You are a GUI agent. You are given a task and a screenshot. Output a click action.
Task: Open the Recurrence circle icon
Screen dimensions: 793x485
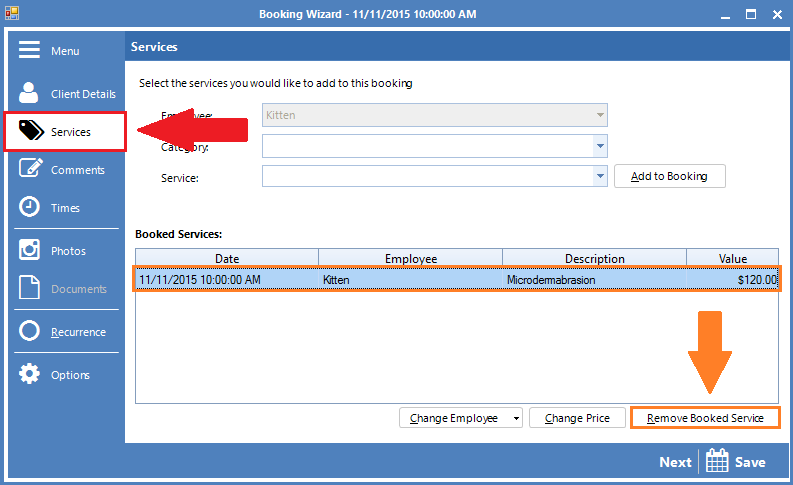pos(30,332)
